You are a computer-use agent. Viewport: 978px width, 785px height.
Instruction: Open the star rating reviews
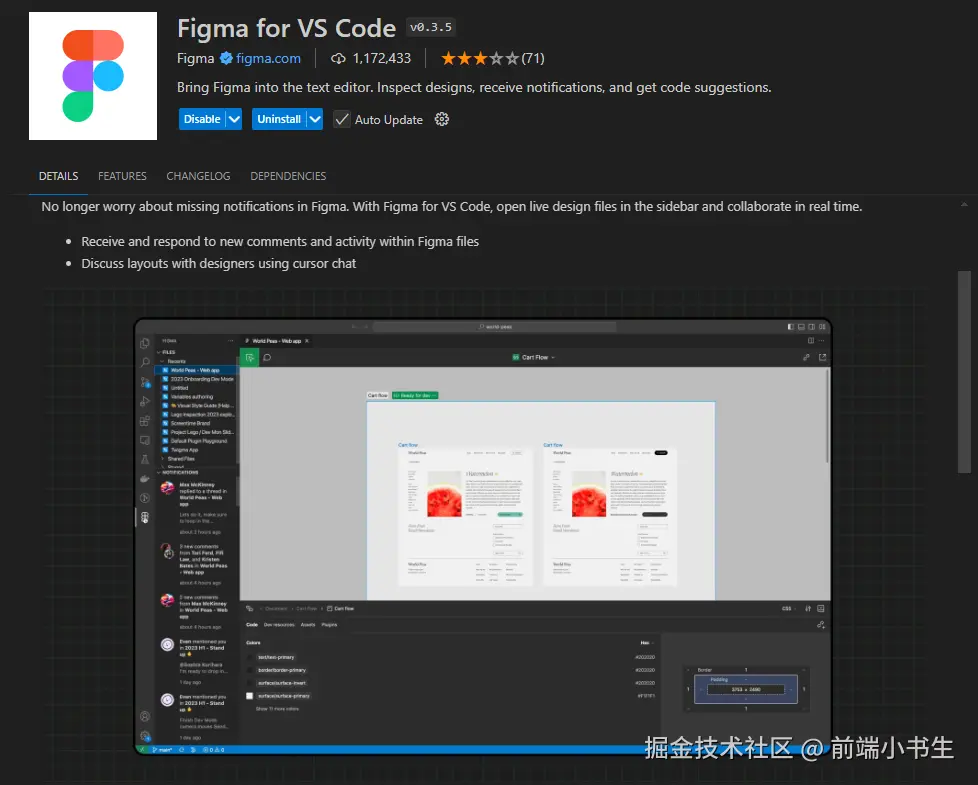click(492, 59)
